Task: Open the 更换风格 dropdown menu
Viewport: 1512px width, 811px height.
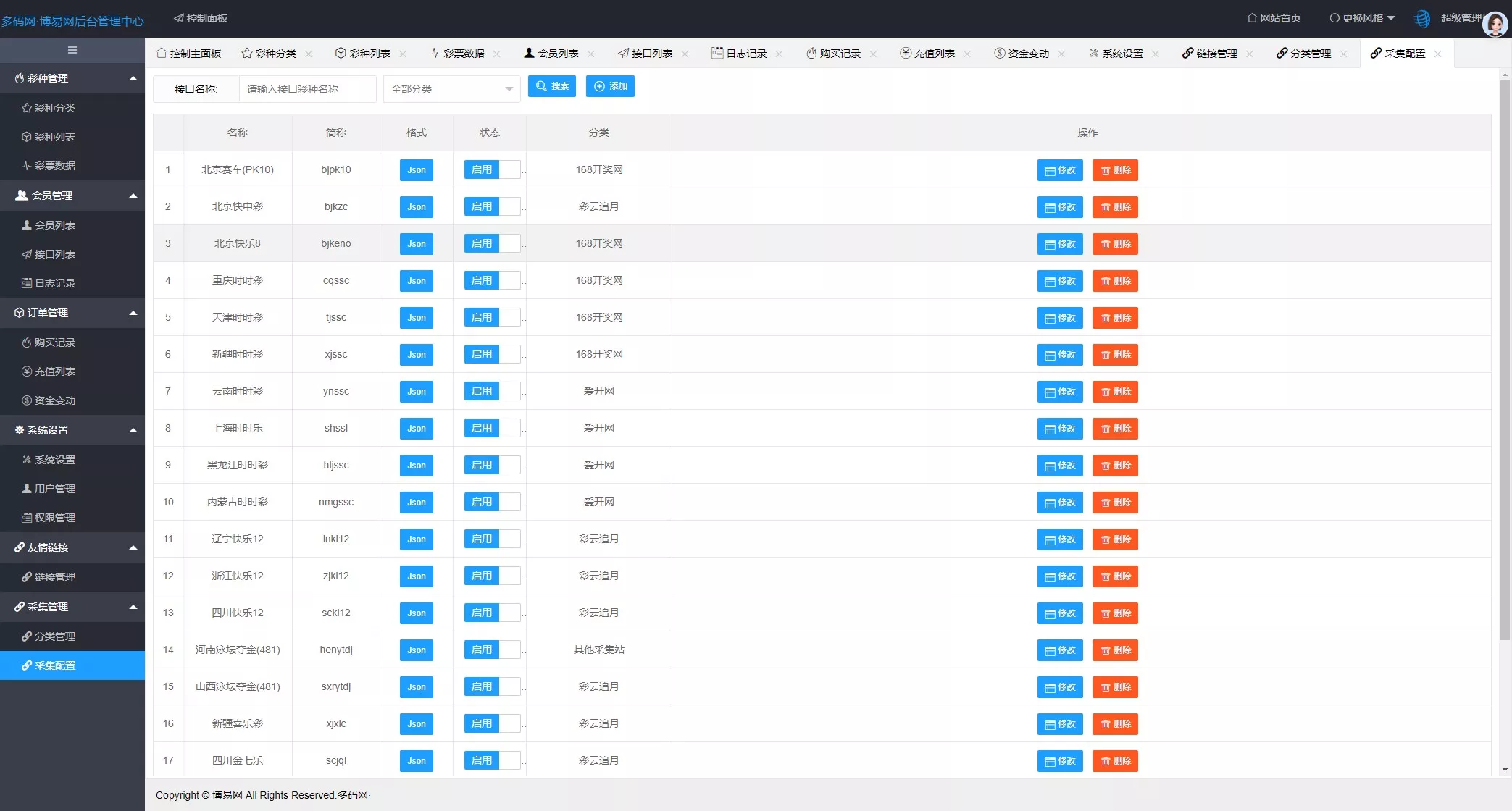Action: click(x=1362, y=18)
